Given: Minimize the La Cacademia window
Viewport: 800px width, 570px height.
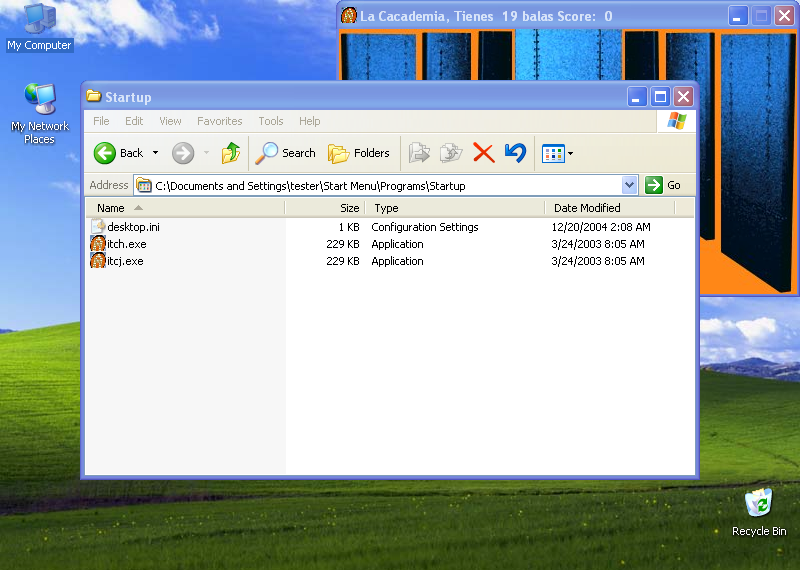Looking at the screenshot, I should [x=737, y=16].
